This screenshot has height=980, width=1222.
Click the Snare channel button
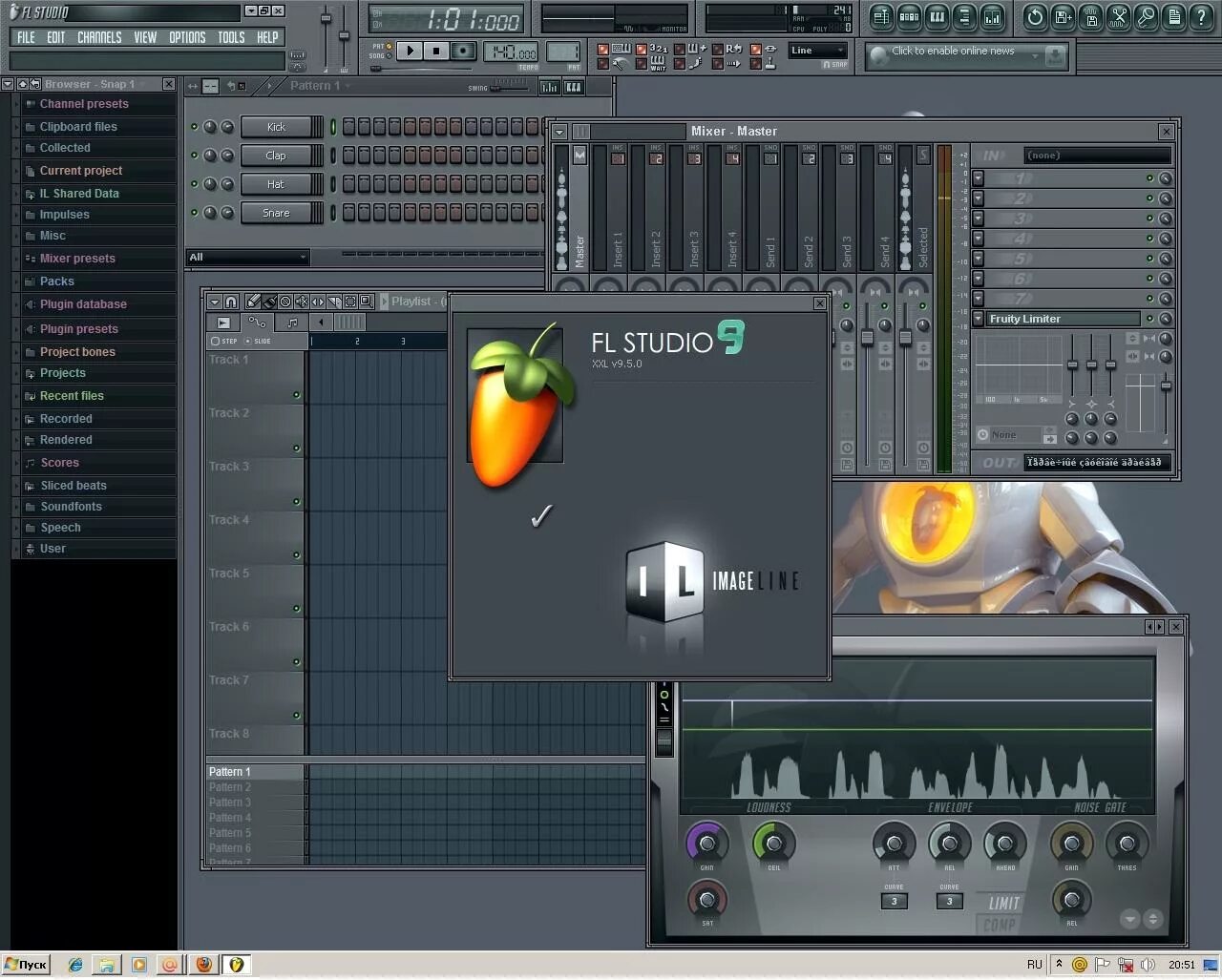(x=282, y=213)
